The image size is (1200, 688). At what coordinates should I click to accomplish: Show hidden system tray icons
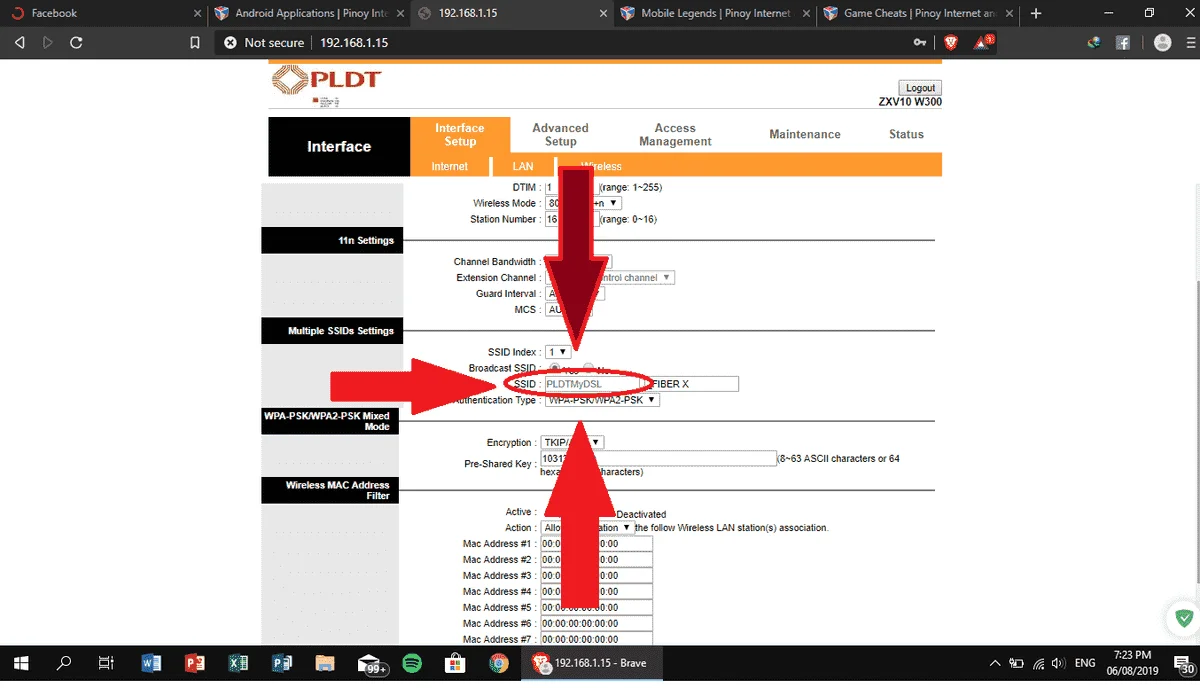coord(995,662)
